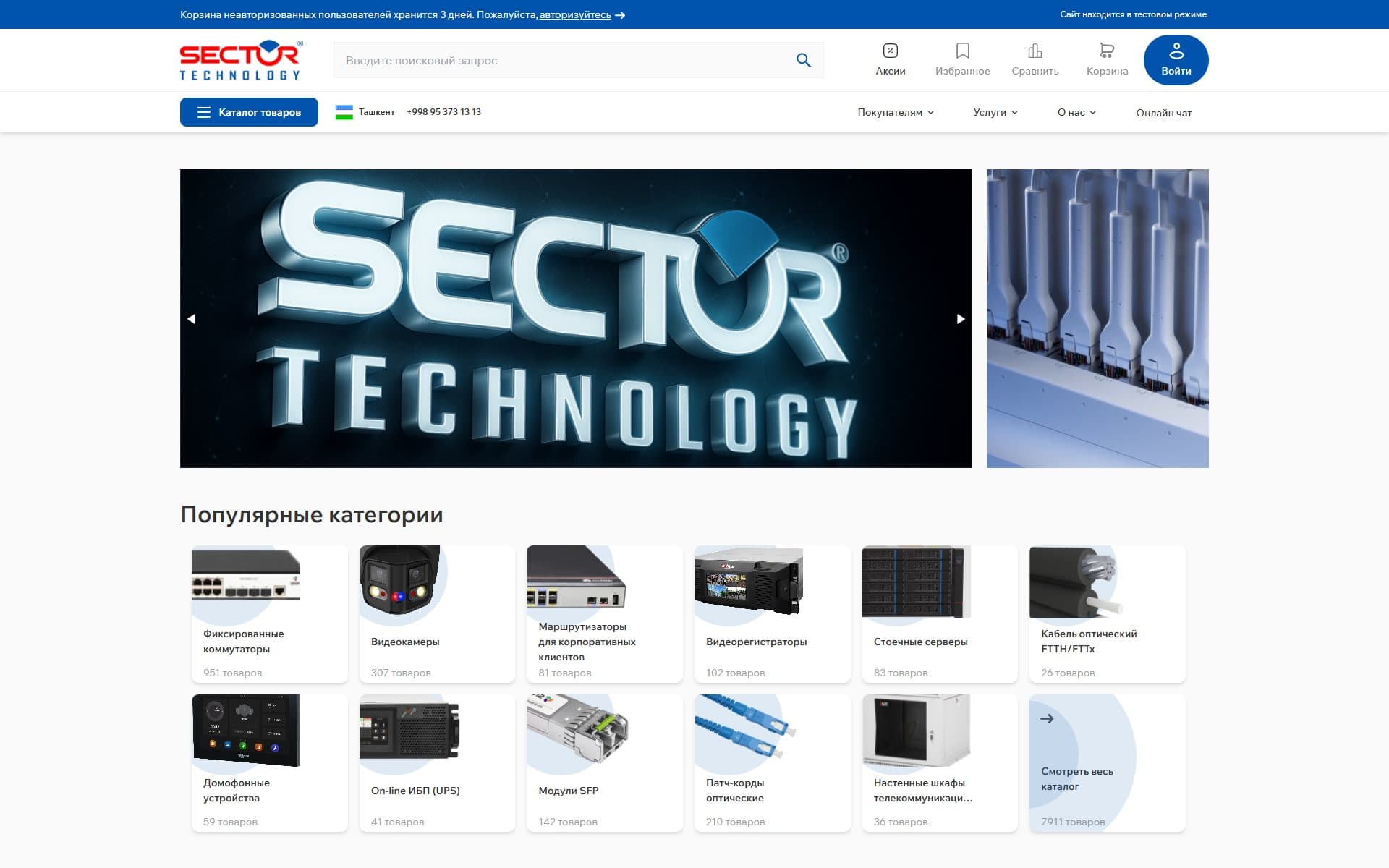Click the 'Популярные категории' heading
1389x868 pixels.
[x=312, y=514]
